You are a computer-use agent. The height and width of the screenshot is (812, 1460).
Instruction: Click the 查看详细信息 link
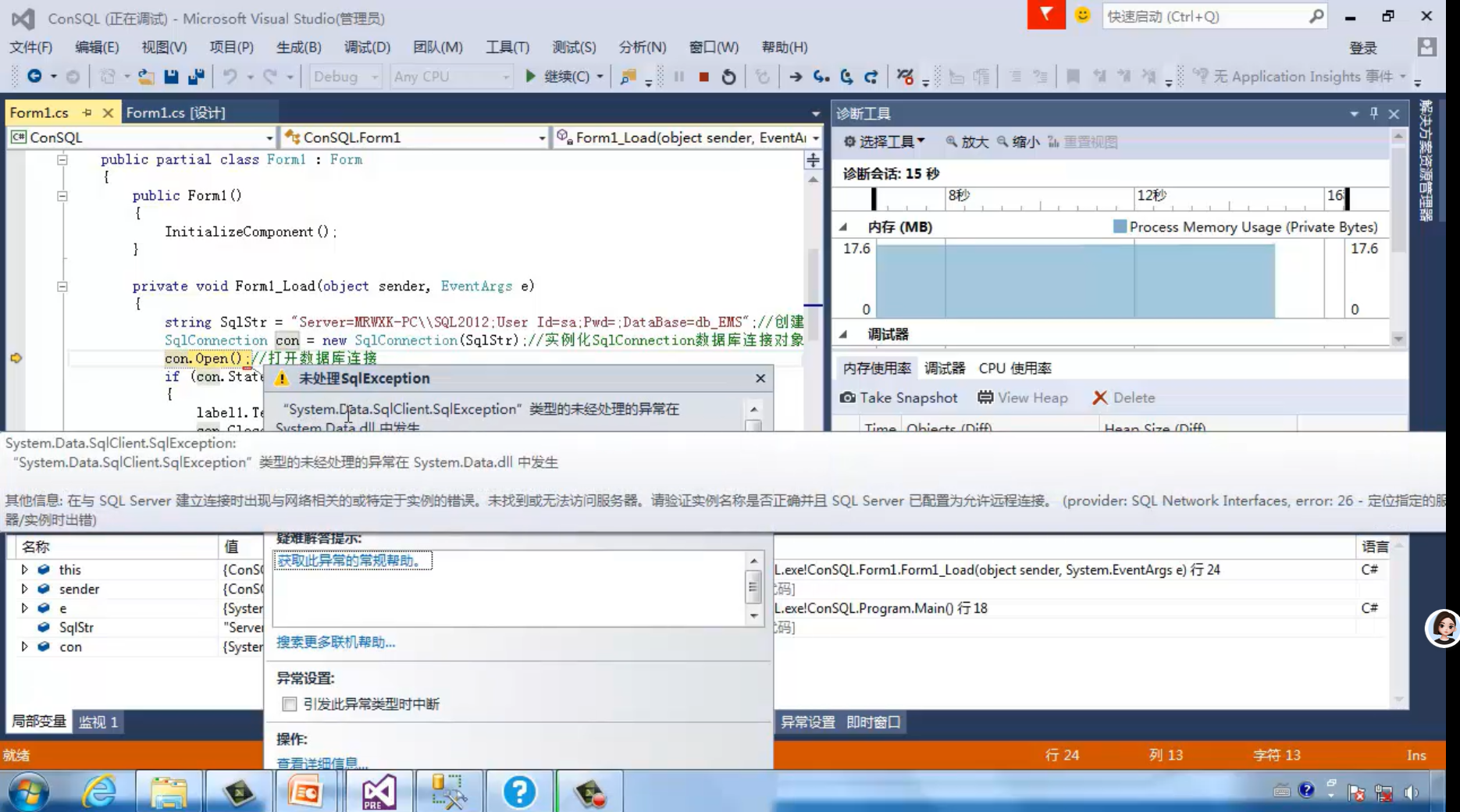(x=322, y=763)
